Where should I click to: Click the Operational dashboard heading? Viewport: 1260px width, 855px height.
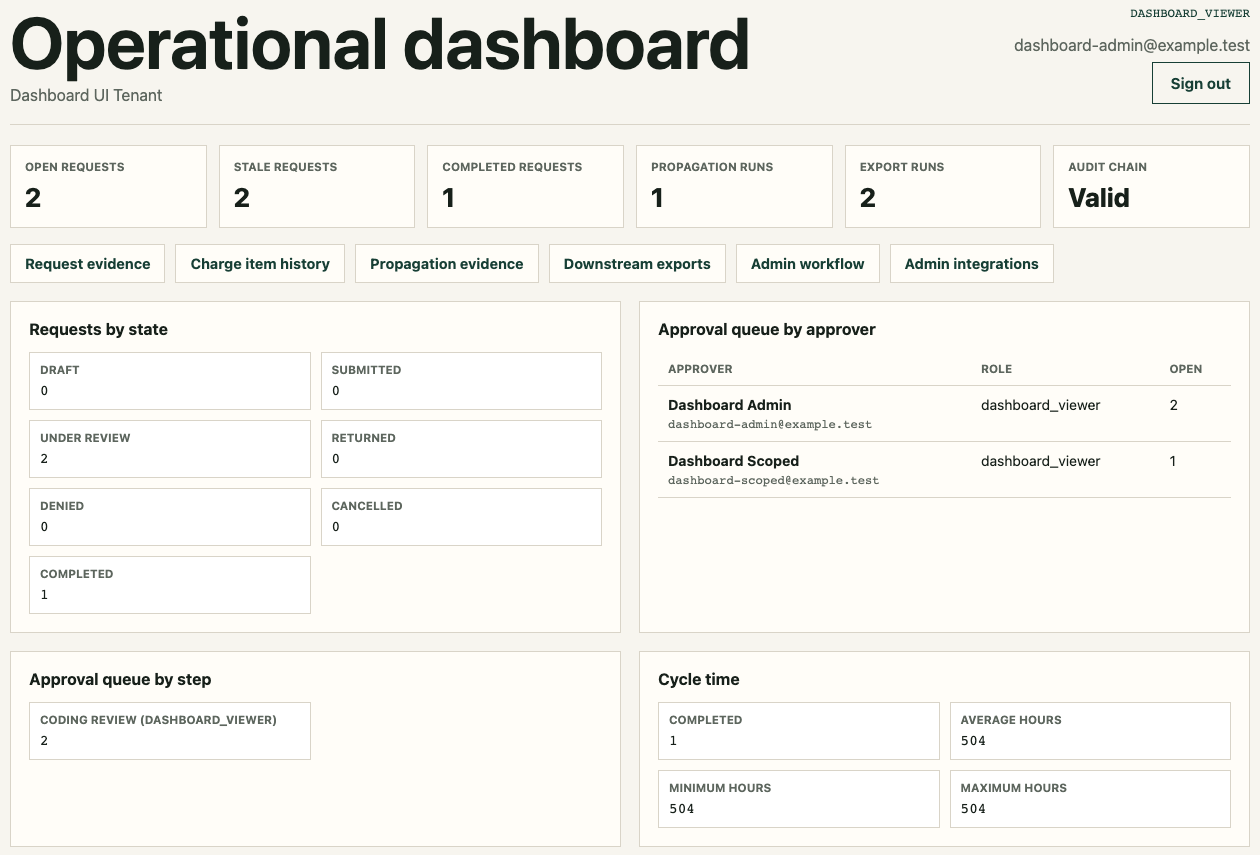coord(380,43)
